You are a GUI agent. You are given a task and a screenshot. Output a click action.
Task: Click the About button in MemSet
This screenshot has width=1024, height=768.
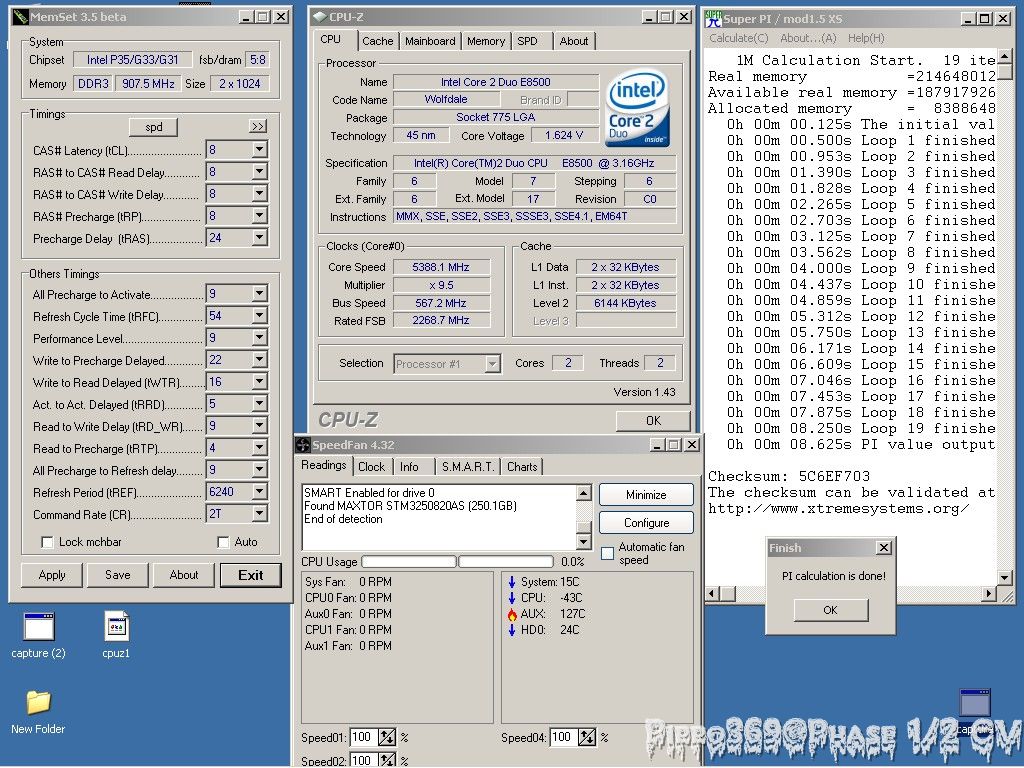pos(184,575)
